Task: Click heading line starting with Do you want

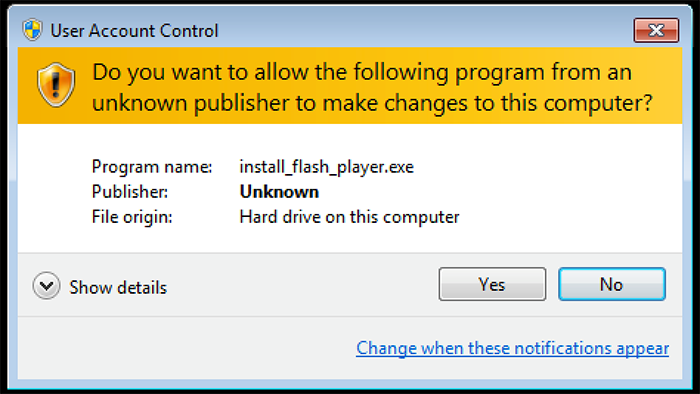Action: pos(362,72)
